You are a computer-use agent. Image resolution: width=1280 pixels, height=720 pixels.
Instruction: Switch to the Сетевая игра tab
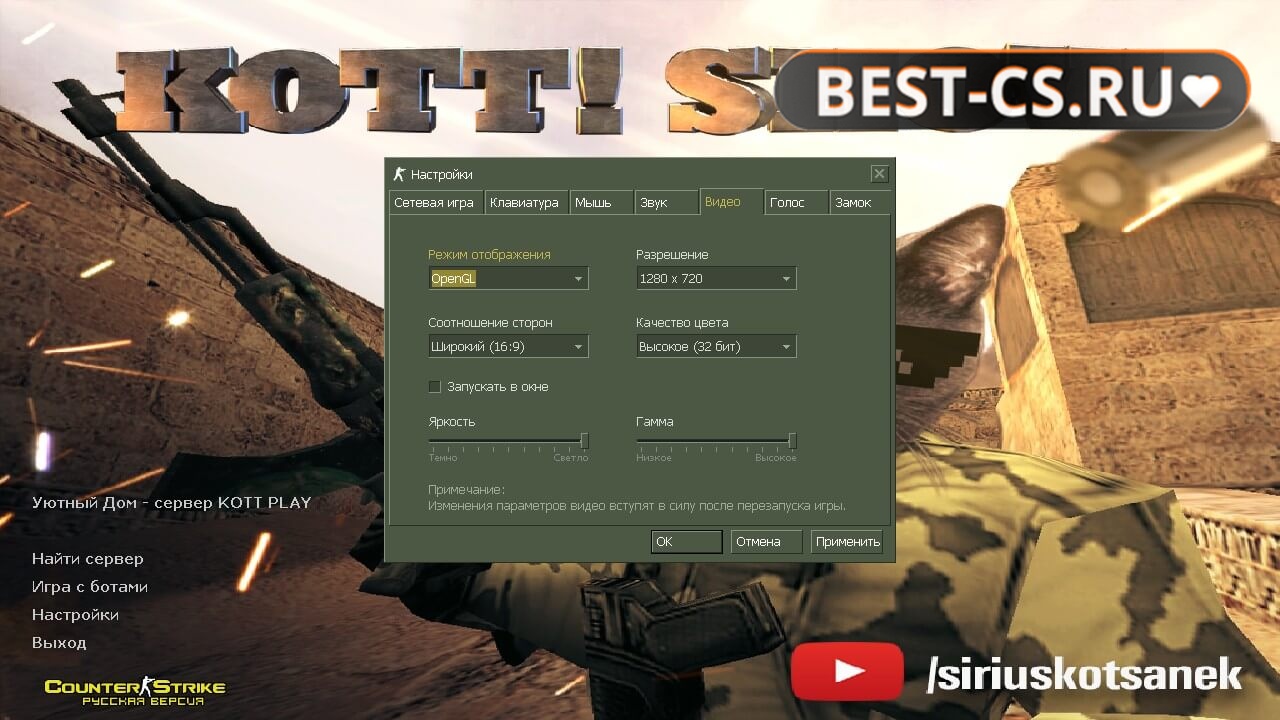435,202
